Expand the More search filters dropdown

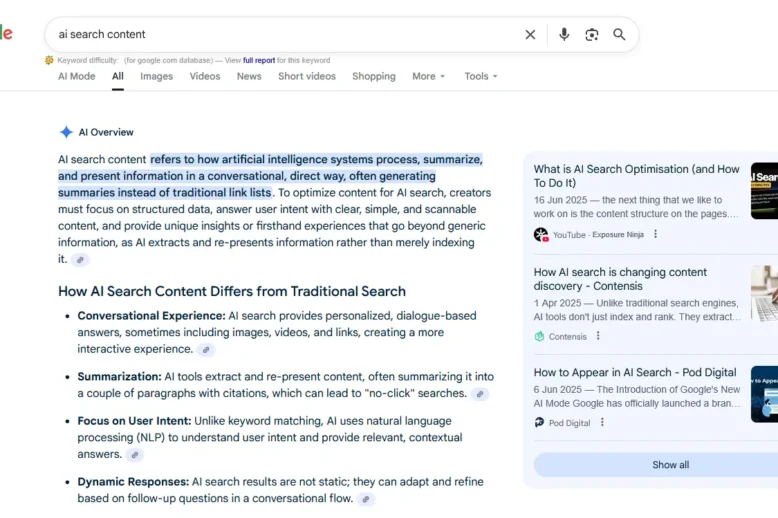(x=428, y=76)
